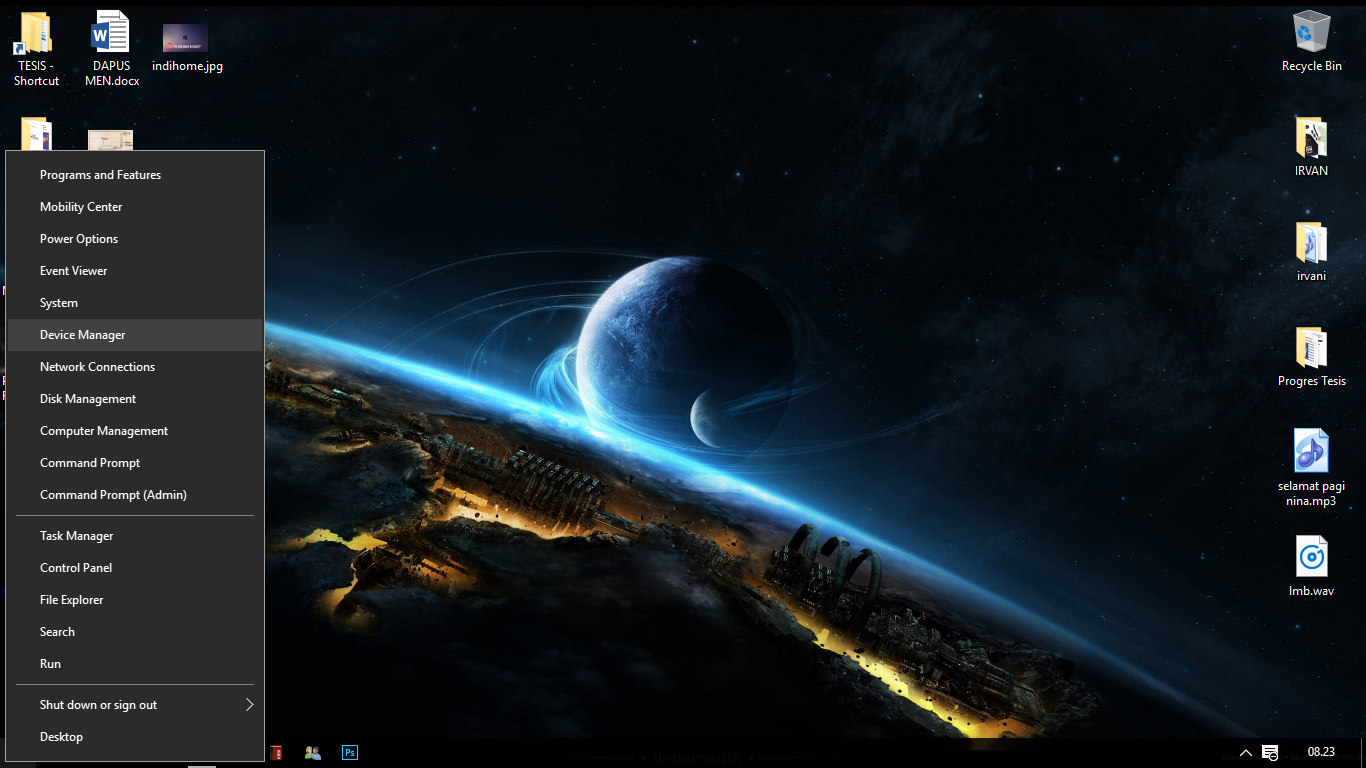Open Task Manager
Image resolution: width=1366 pixels, height=768 pixels.
pos(135,536)
